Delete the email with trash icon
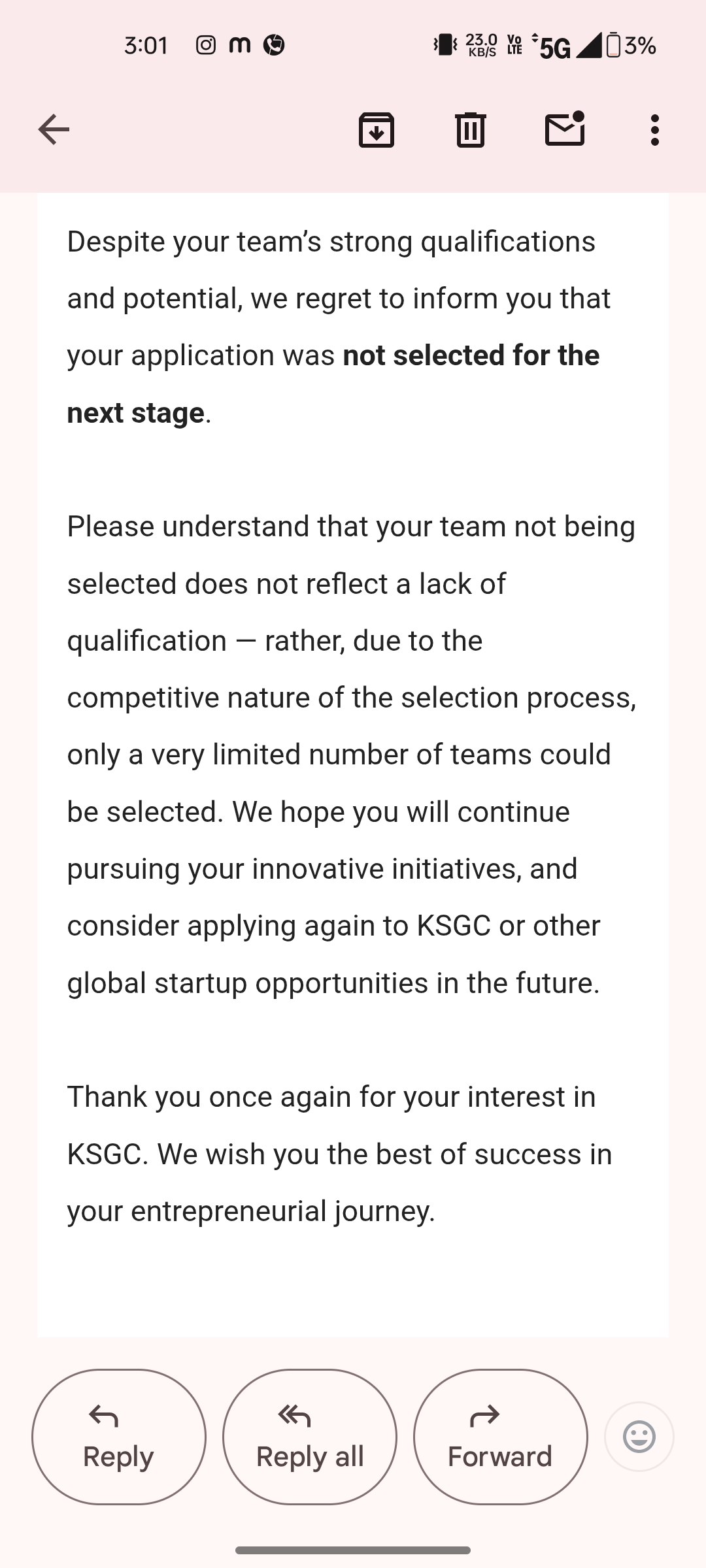 coord(470,129)
